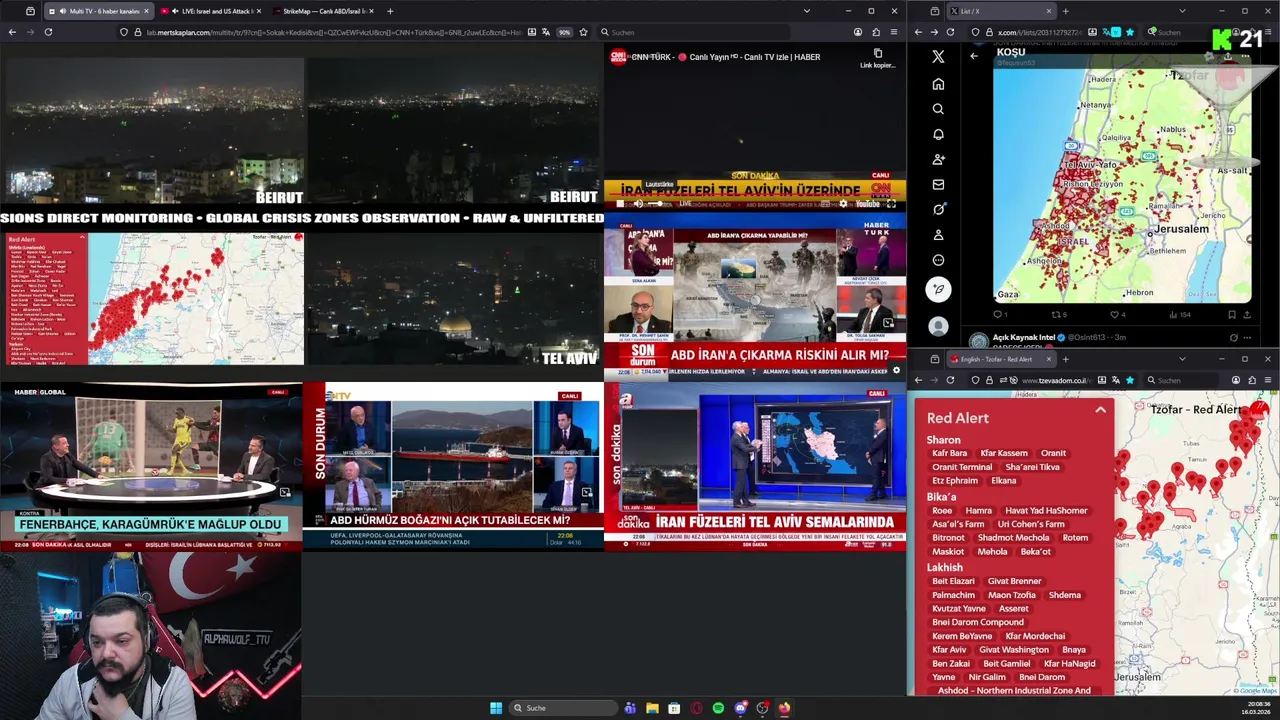
Task: Bookmark the KOŞU map post
Action: tap(1232, 314)
